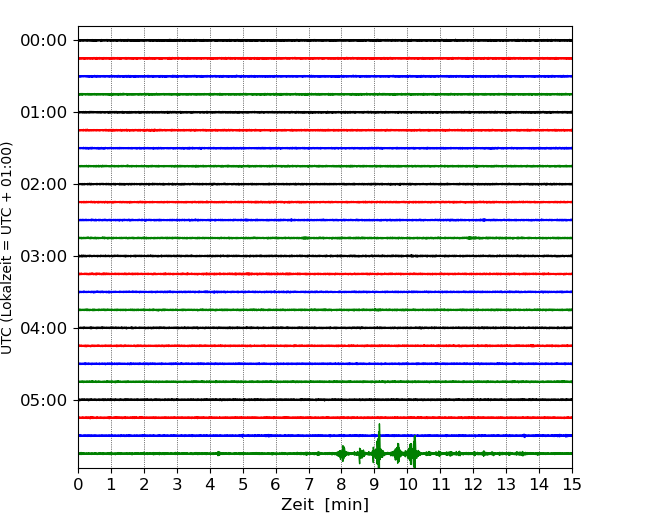Image resolution: width=650 pixels, height=520 pixels.
Task: Click the seismic spike just after minute 10
Action: [x=414, y=452]
